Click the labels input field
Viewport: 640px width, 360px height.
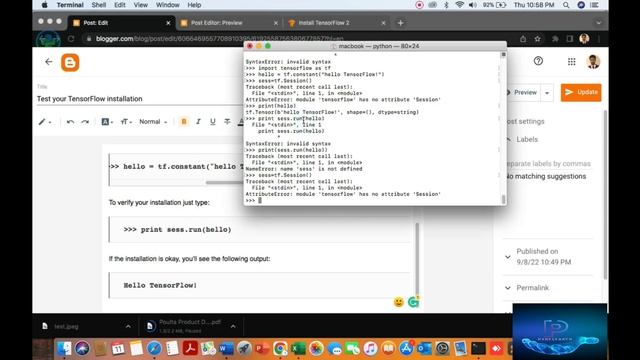pyautogui.click(x=548, y=164)
